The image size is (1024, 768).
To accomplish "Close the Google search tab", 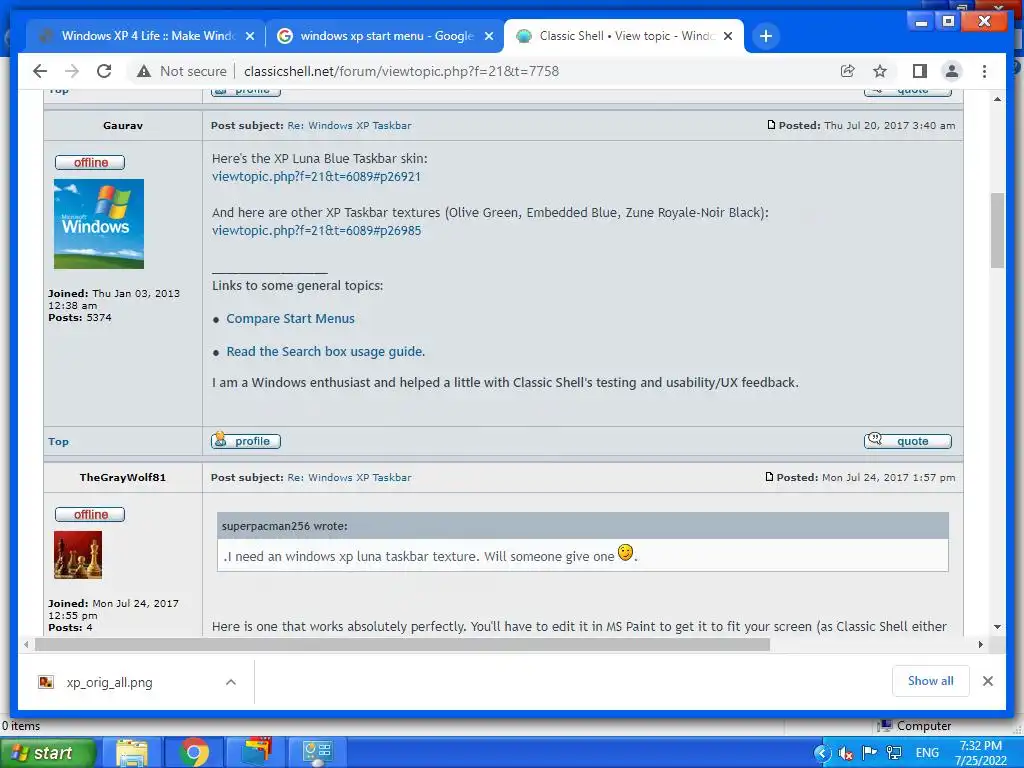I will (488, 36).
